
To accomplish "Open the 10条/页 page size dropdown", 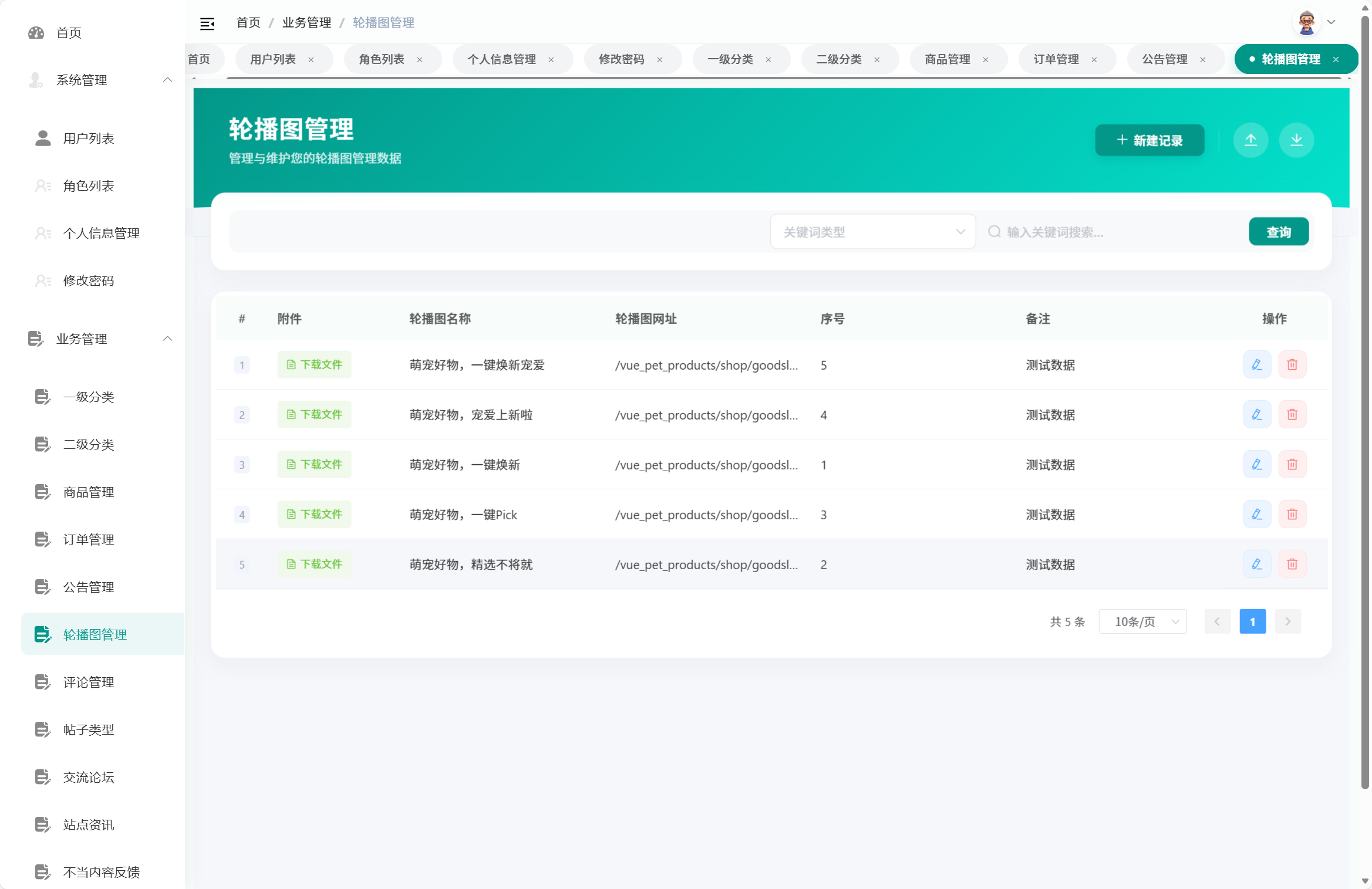I will pos(1142,621).
